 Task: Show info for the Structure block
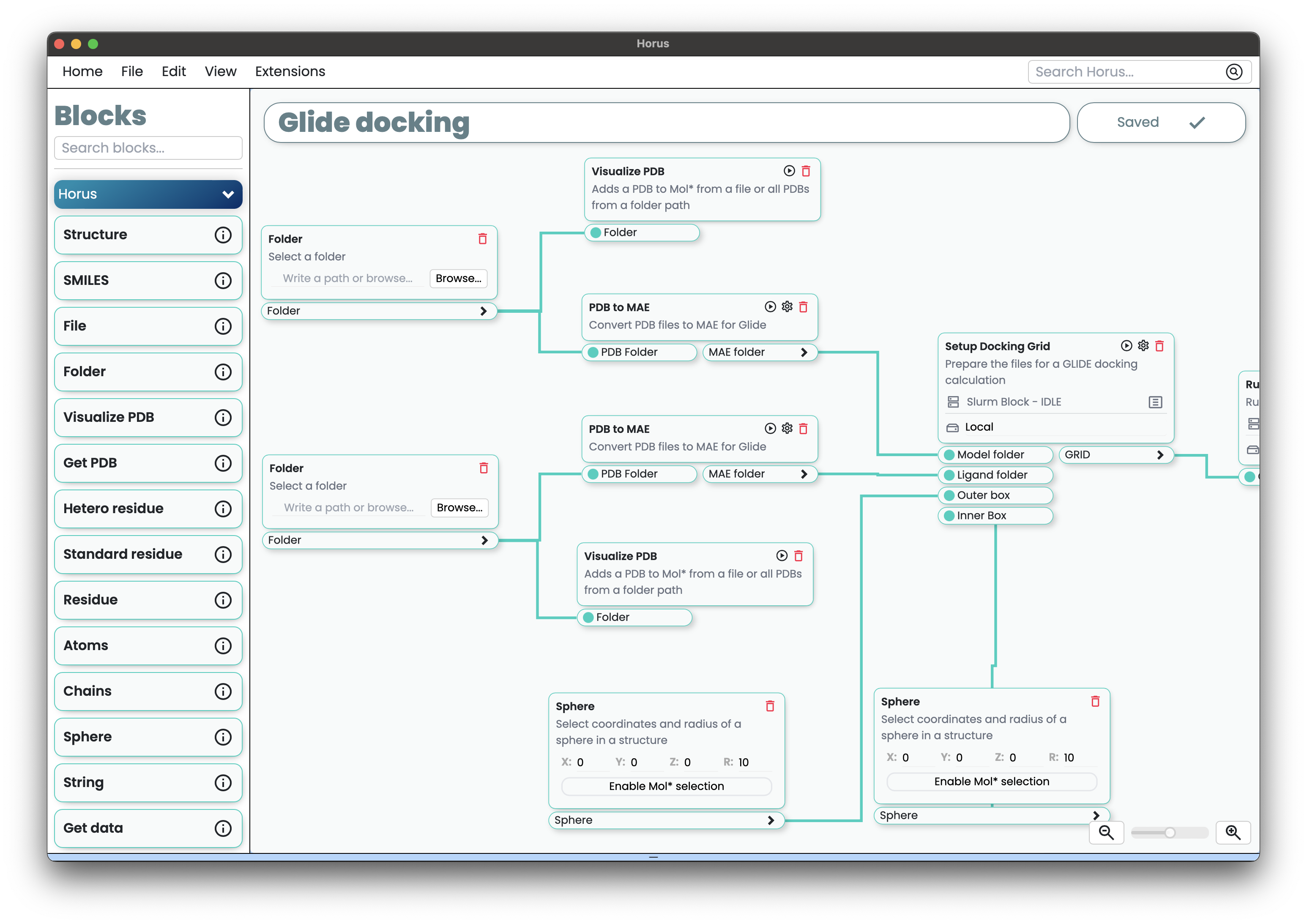point(223,235)
